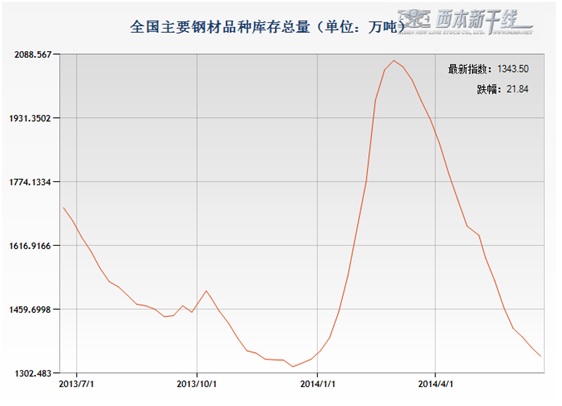The height and width of the screenshot is (406, 562).
Task: Click the 最新指数 1343.50 readout
Action: click(488, 69)
